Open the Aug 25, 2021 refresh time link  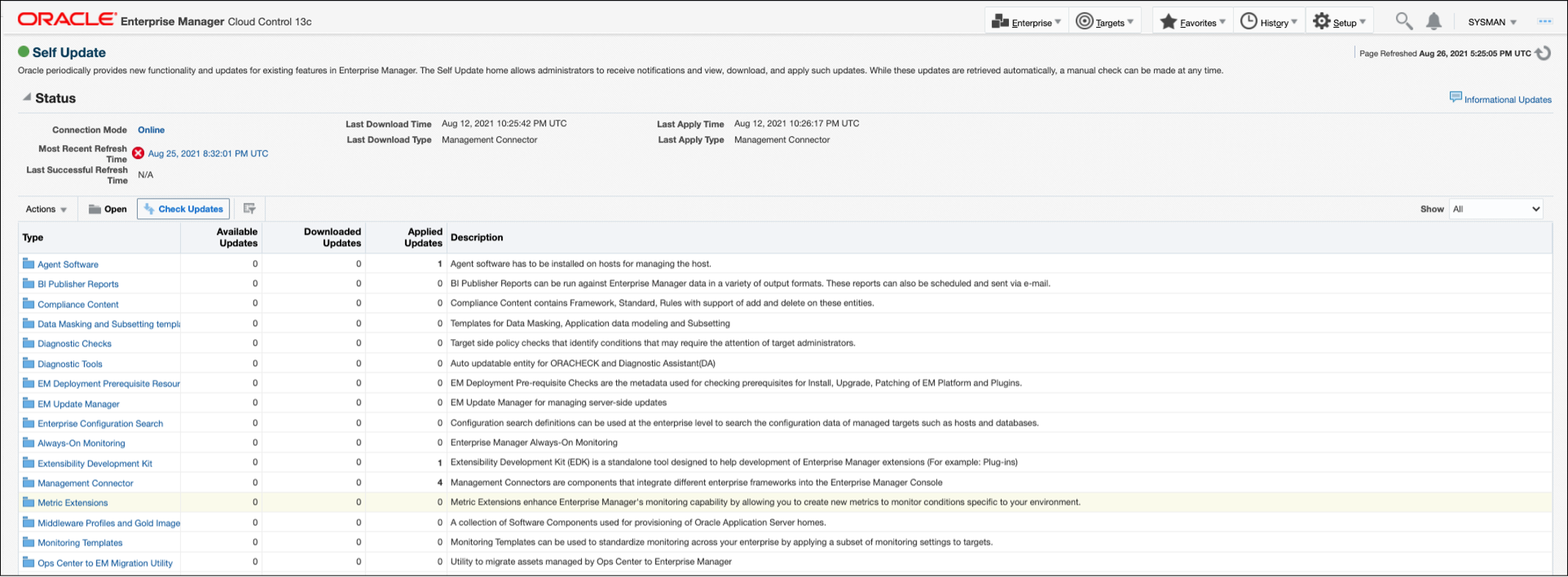(x=208, y=153)
